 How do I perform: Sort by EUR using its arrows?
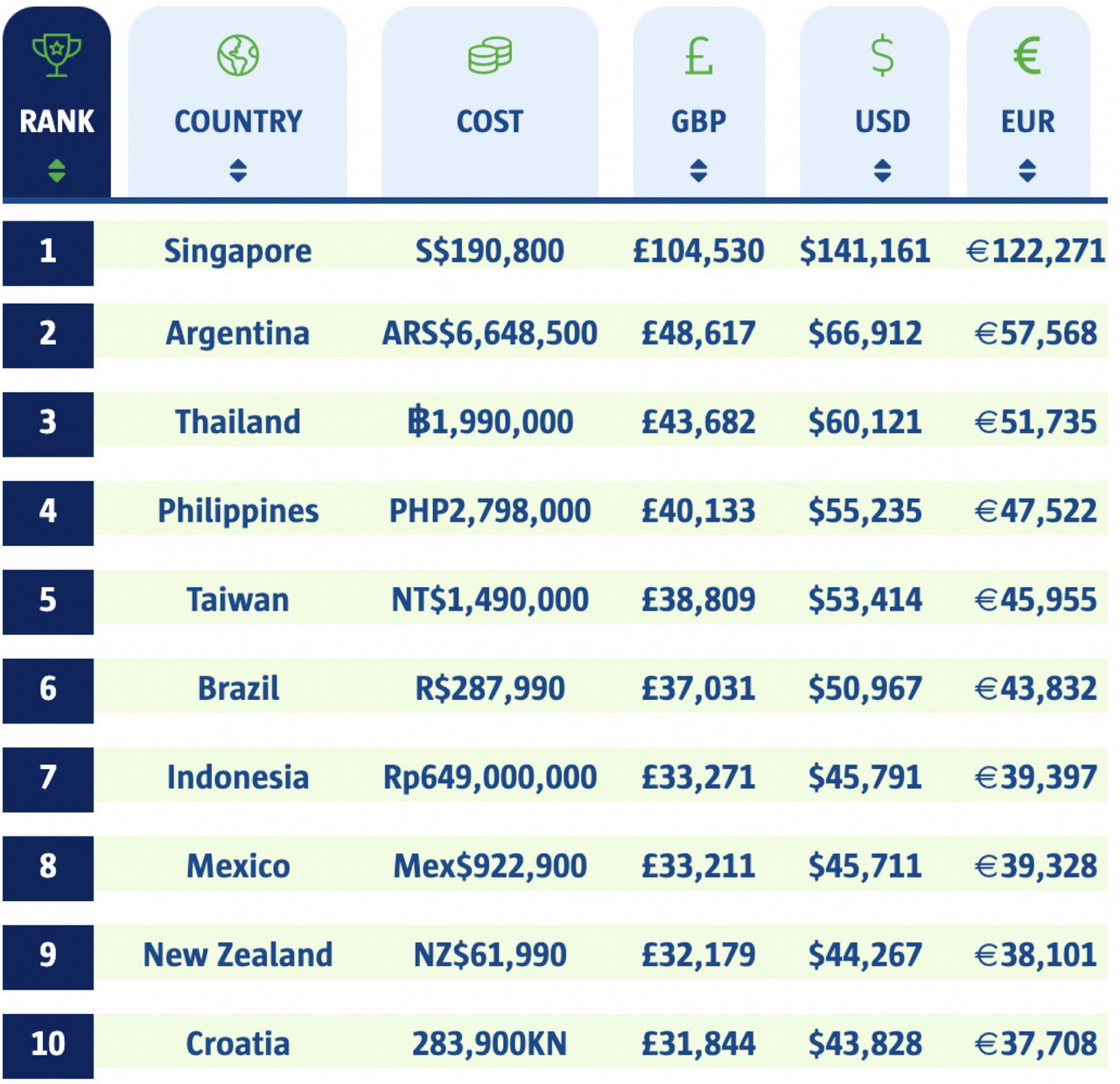[1027, 170]
